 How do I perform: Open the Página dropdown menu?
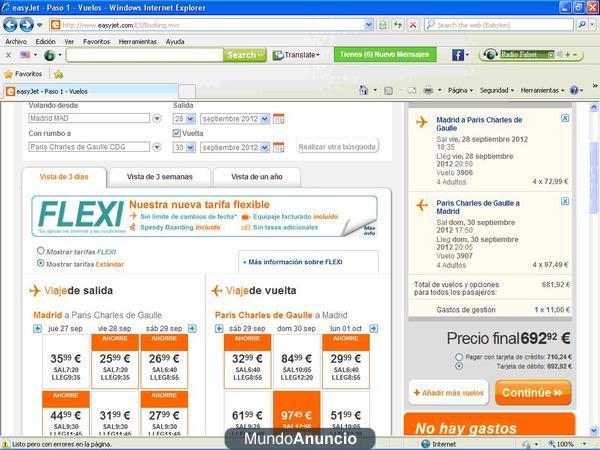[460, 91]
